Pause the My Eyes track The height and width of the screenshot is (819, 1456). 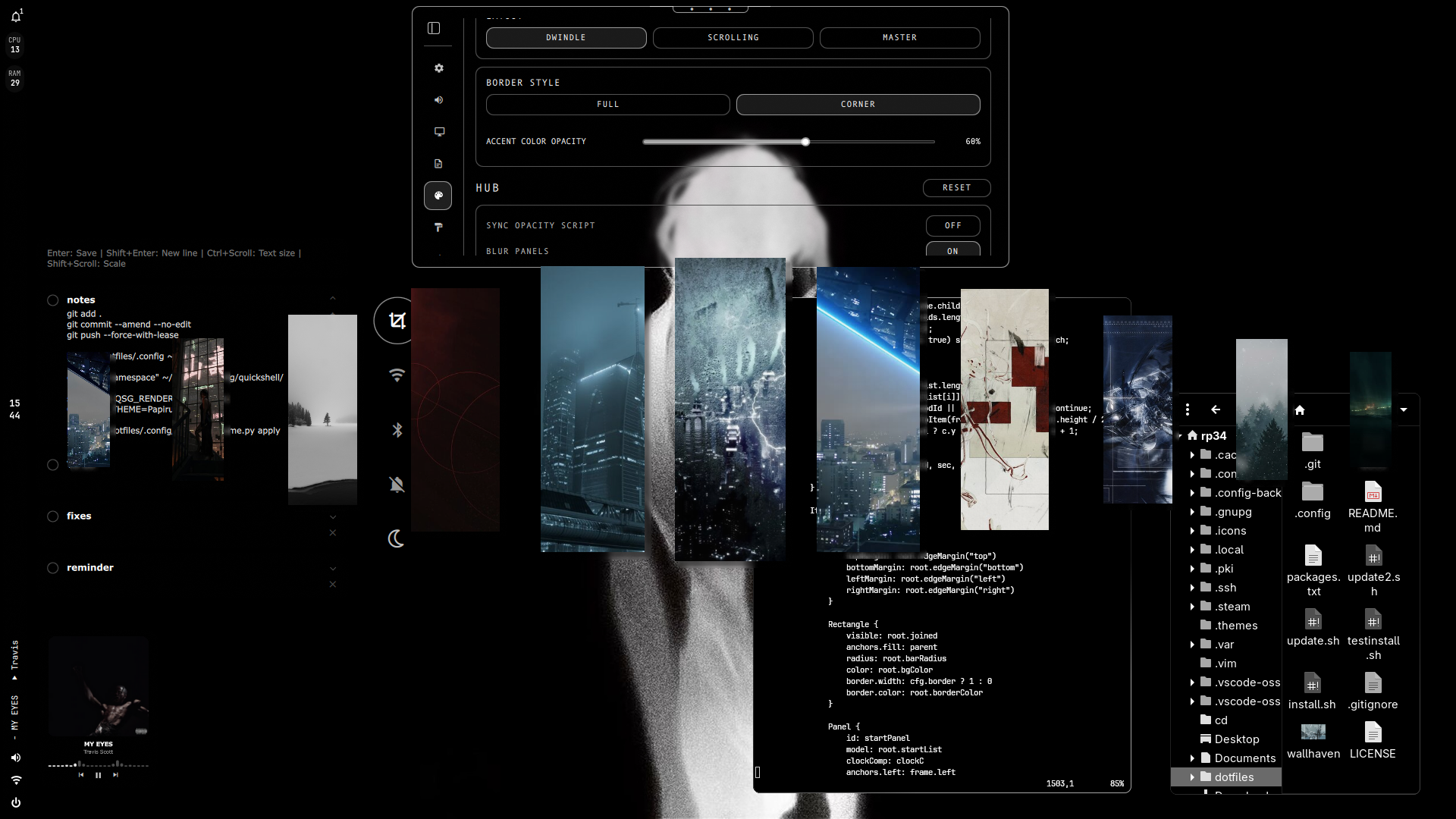tap(98, 775)
